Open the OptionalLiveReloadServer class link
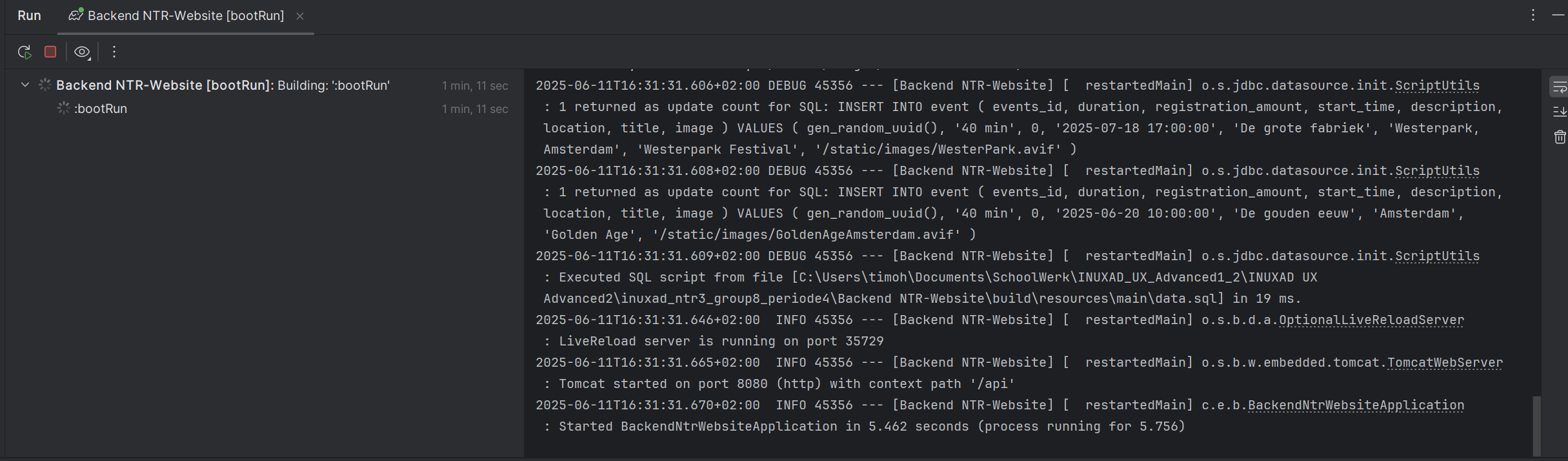1568x461 pixels. [1371, 320]
